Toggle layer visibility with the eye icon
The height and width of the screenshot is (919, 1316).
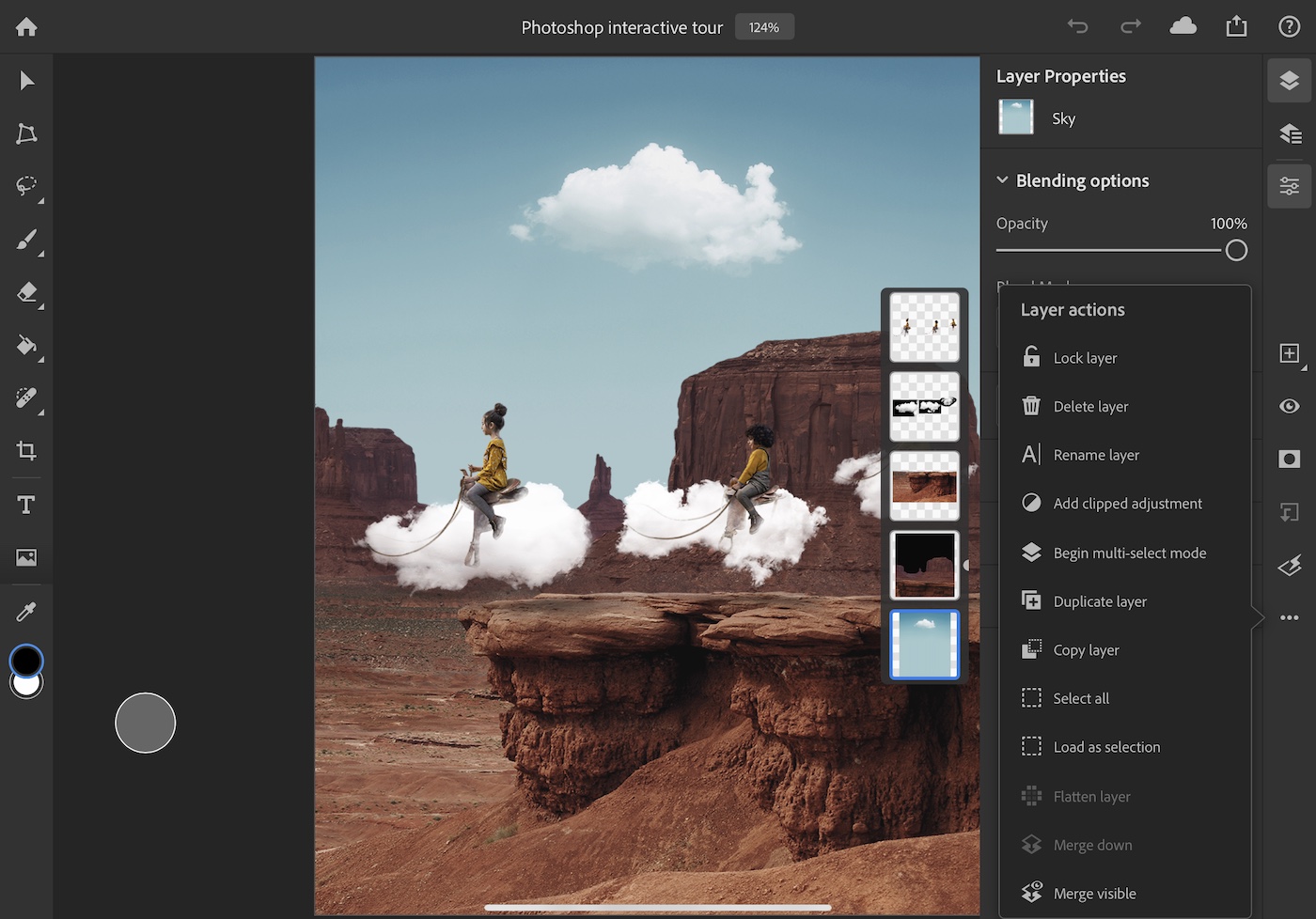pos(1289,406)
